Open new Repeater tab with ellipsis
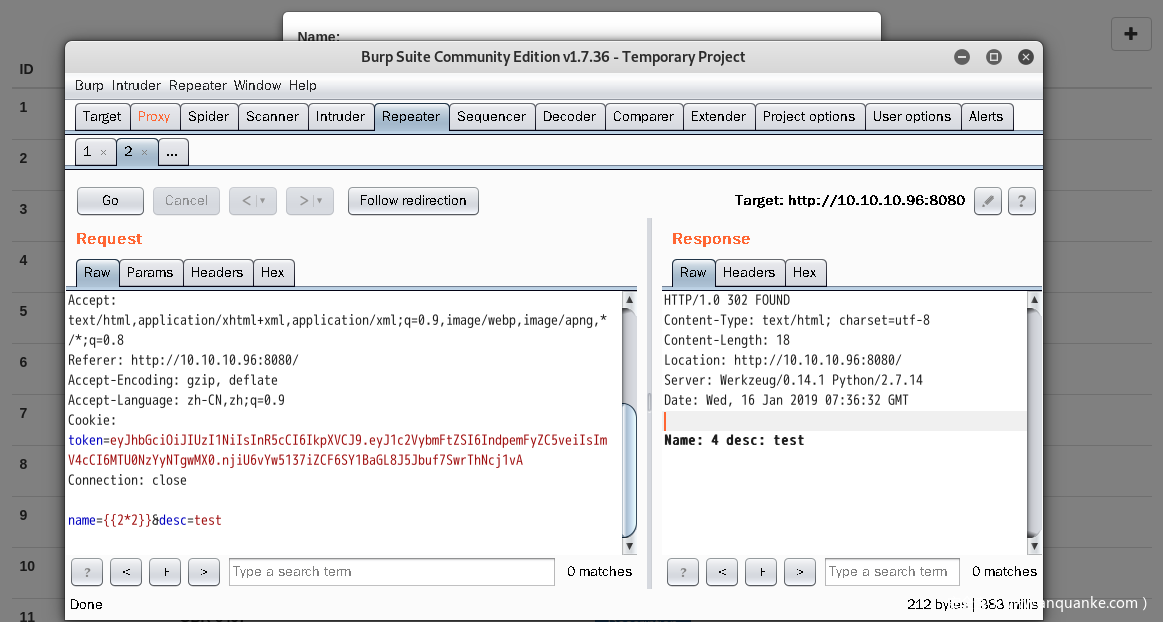The width and height of the screenshot is (1163, 622). coord(172,153)
